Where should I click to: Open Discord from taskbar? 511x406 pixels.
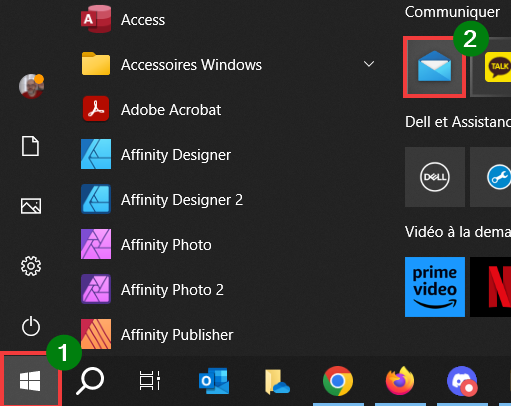462,381
